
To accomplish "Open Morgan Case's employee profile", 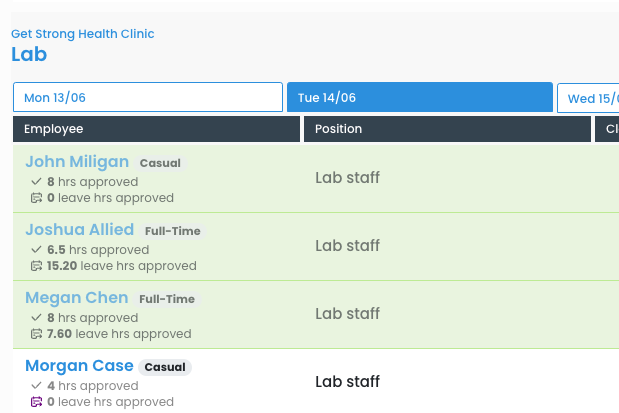I will click(76, 366).
